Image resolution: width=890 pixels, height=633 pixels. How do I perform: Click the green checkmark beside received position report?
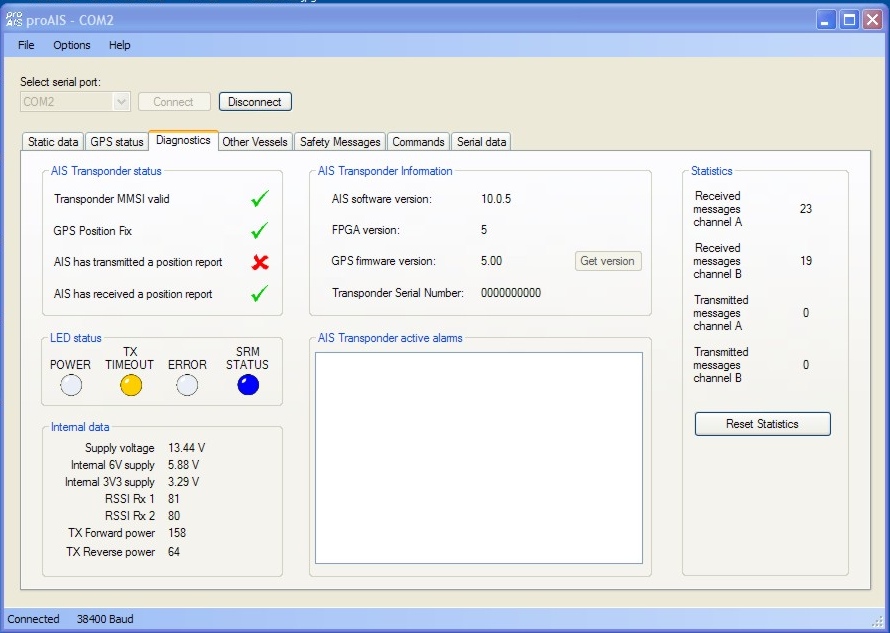pyautogui.click(x=259, y=294)
